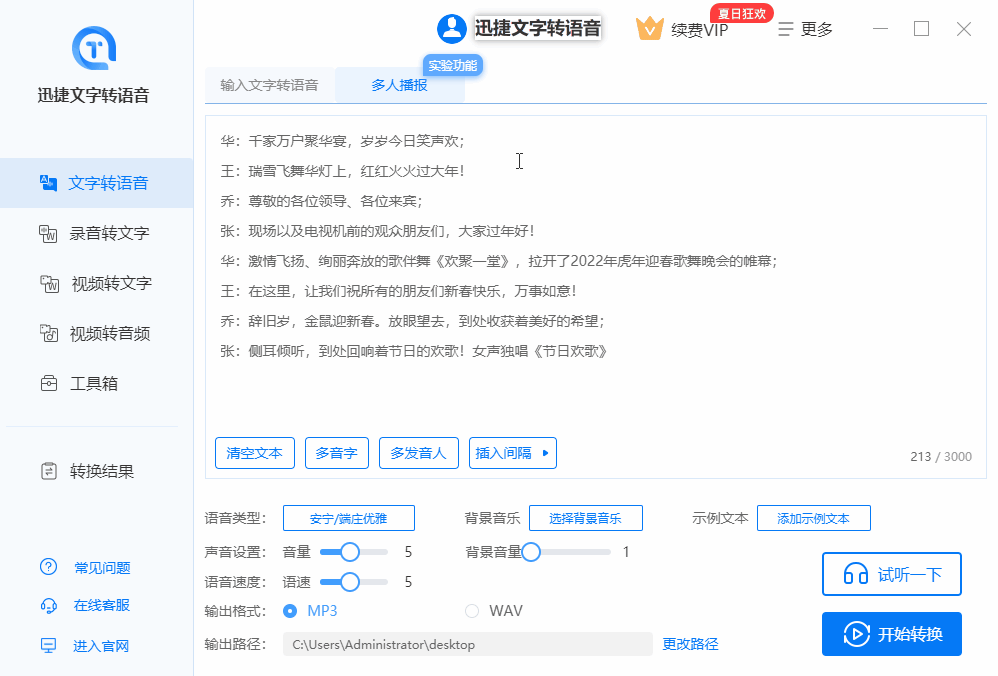Click 开始转换 to start conversion
This screenshot has height=676, width=998.
pyautogui.click(x=892, y=634)
